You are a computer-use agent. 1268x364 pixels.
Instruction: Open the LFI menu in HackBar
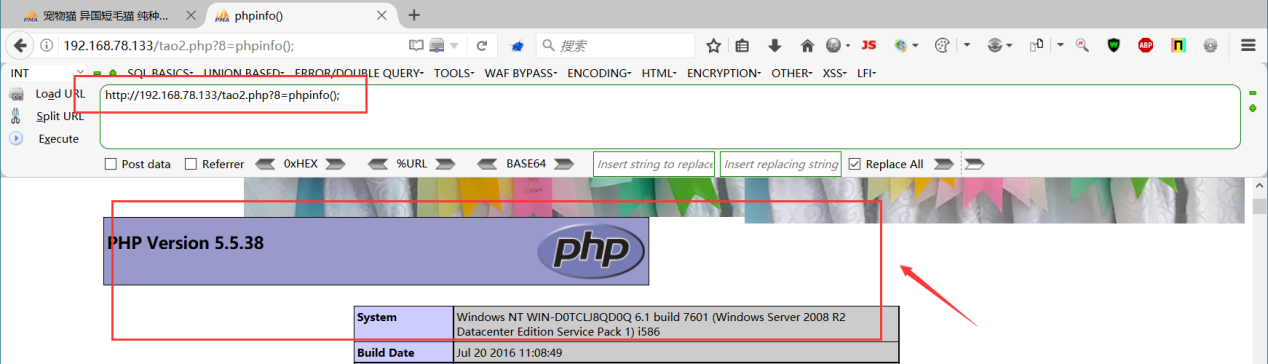(x=867, y=73)
